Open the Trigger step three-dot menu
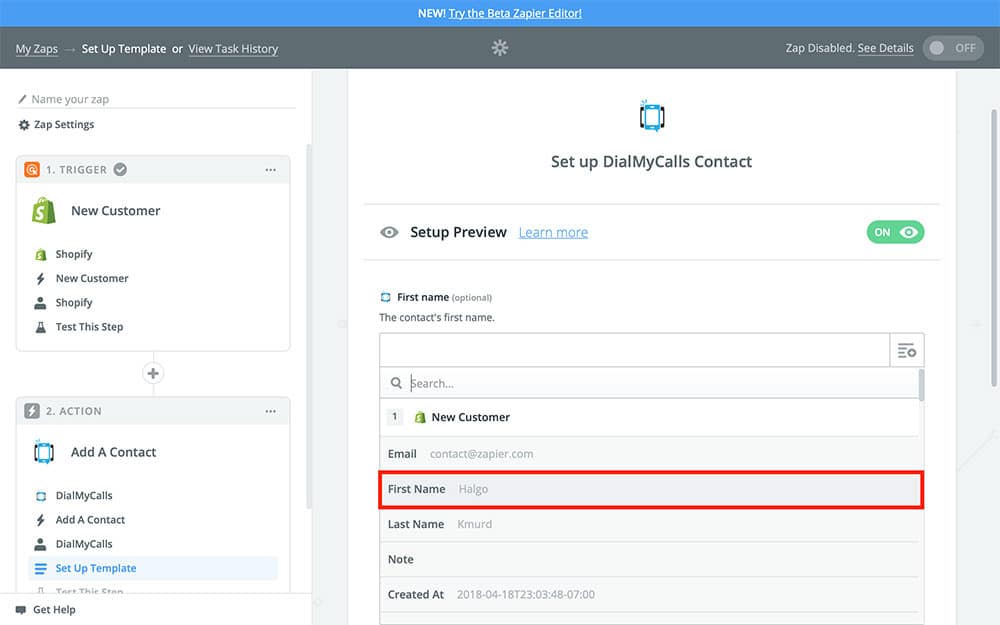 pos(270,170)
